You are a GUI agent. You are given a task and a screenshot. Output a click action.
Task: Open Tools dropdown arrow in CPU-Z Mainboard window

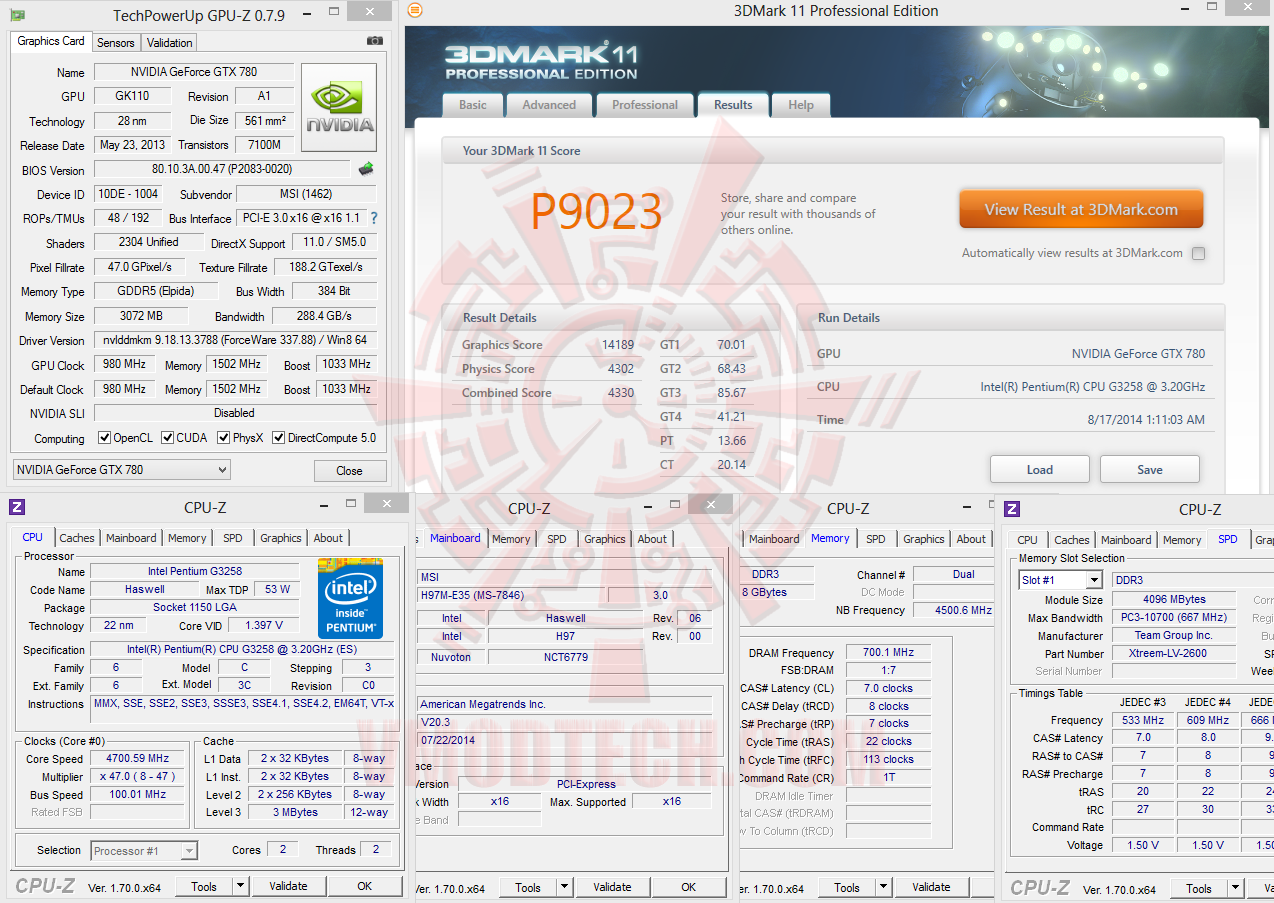tap(564, 887)
